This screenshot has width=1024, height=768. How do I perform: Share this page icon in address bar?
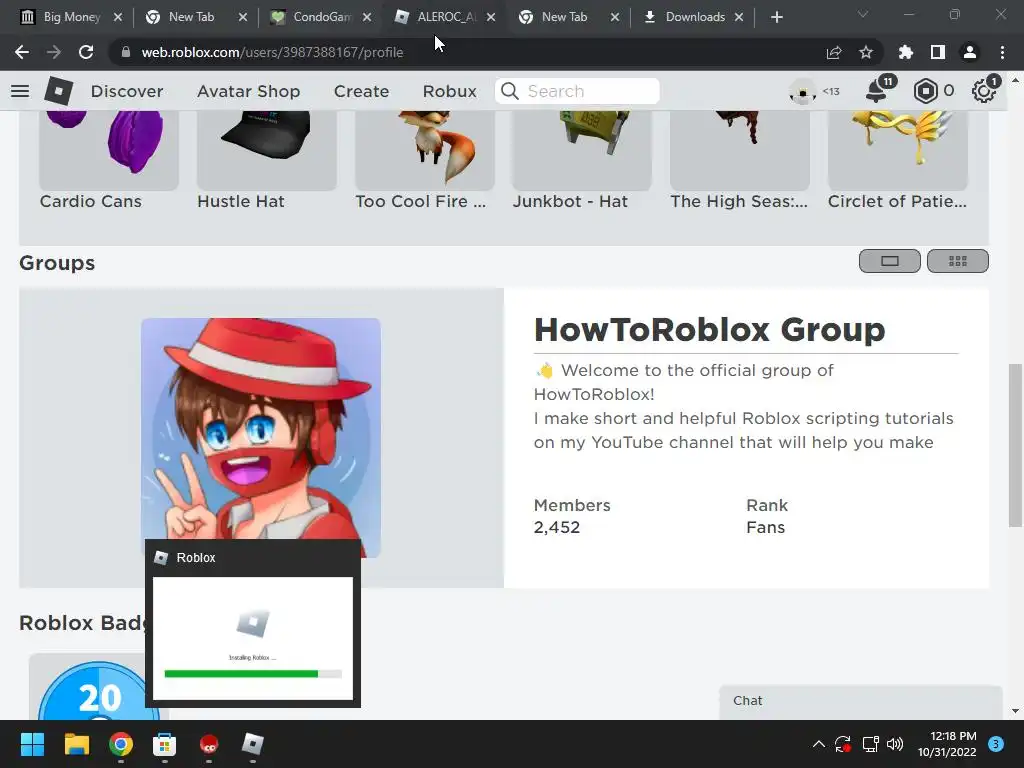834,52
